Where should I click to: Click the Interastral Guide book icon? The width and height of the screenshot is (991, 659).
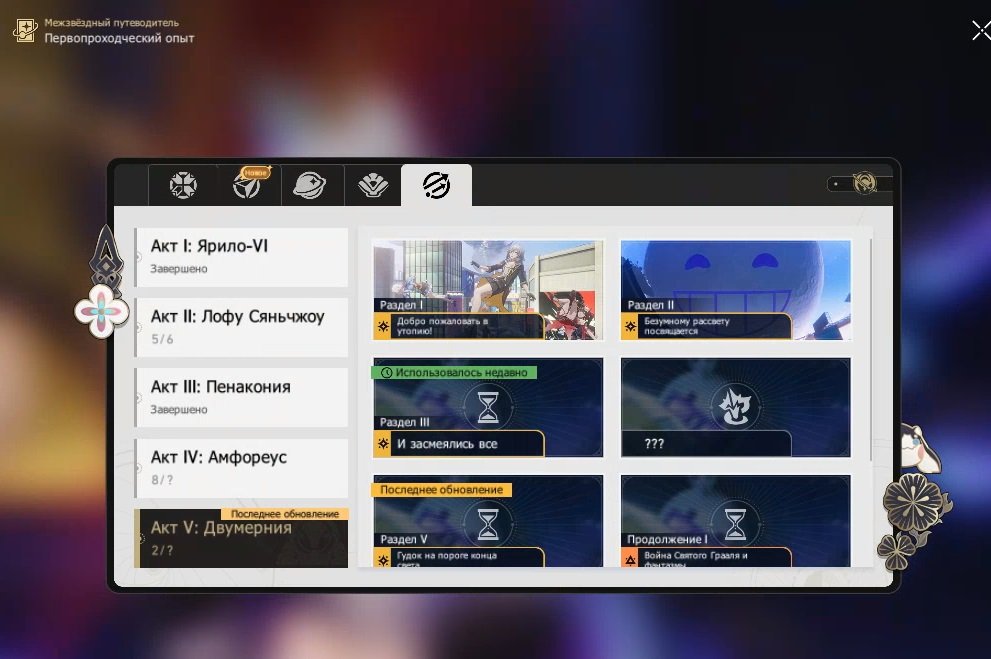click(x=25, y=30)
